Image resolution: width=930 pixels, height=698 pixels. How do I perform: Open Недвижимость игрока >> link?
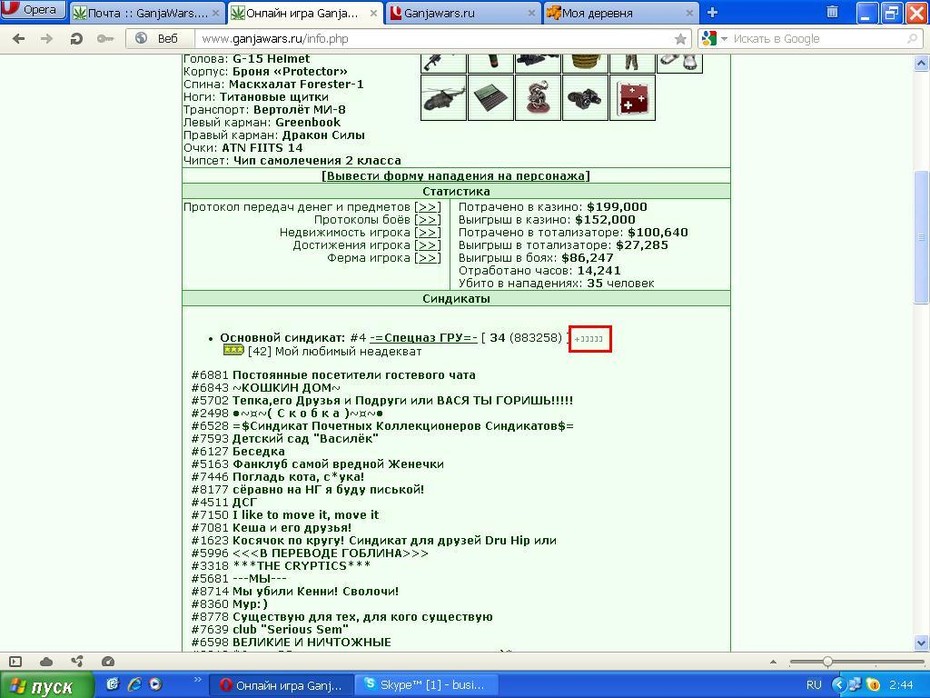[x=428, y=232]
